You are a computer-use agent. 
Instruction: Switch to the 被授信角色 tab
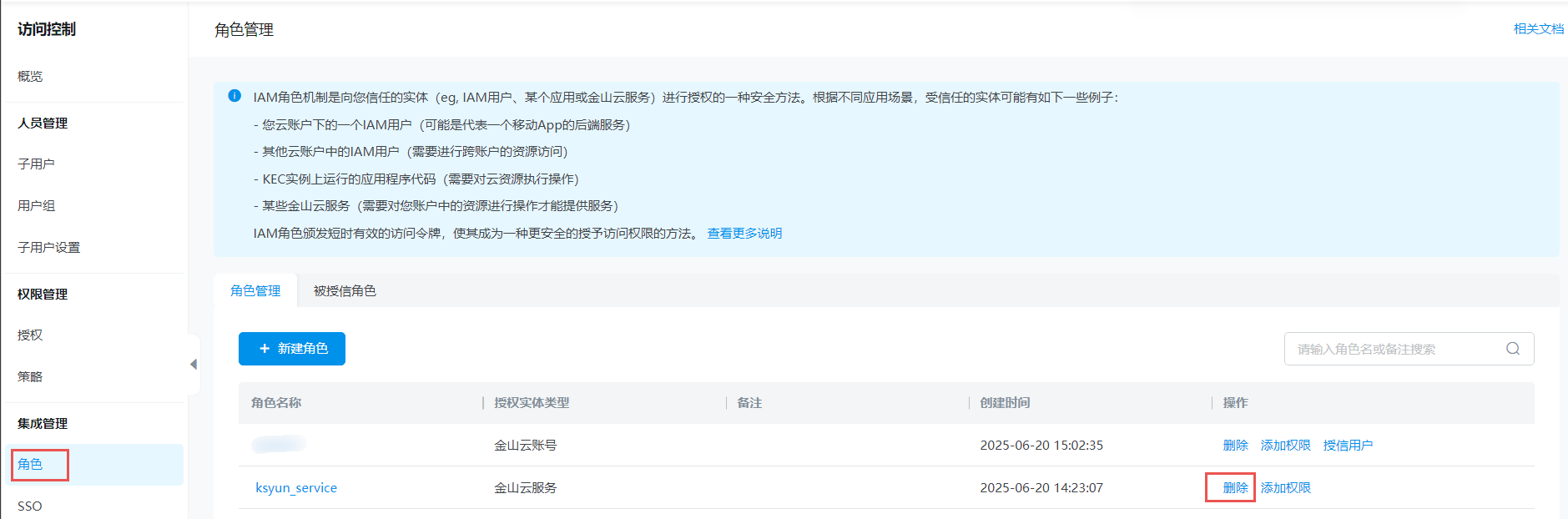coord(345,290)
